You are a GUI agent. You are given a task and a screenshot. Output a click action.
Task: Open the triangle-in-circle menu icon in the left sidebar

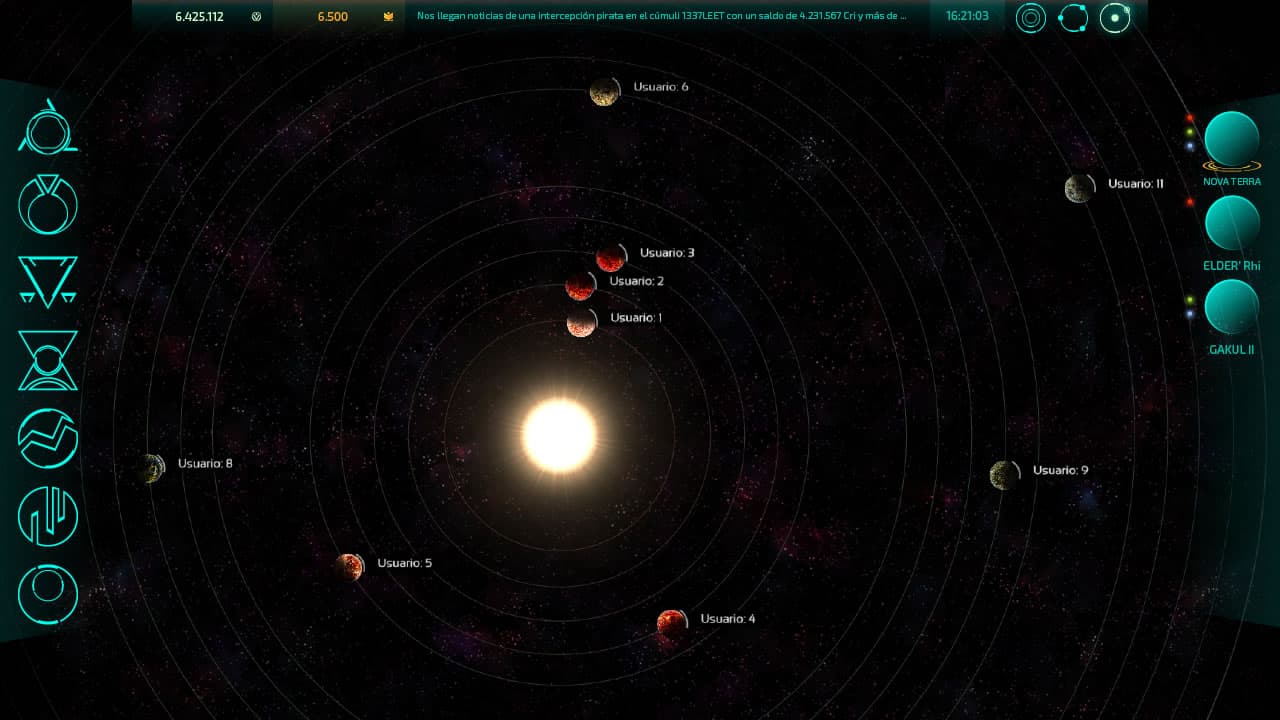point(47,127)
